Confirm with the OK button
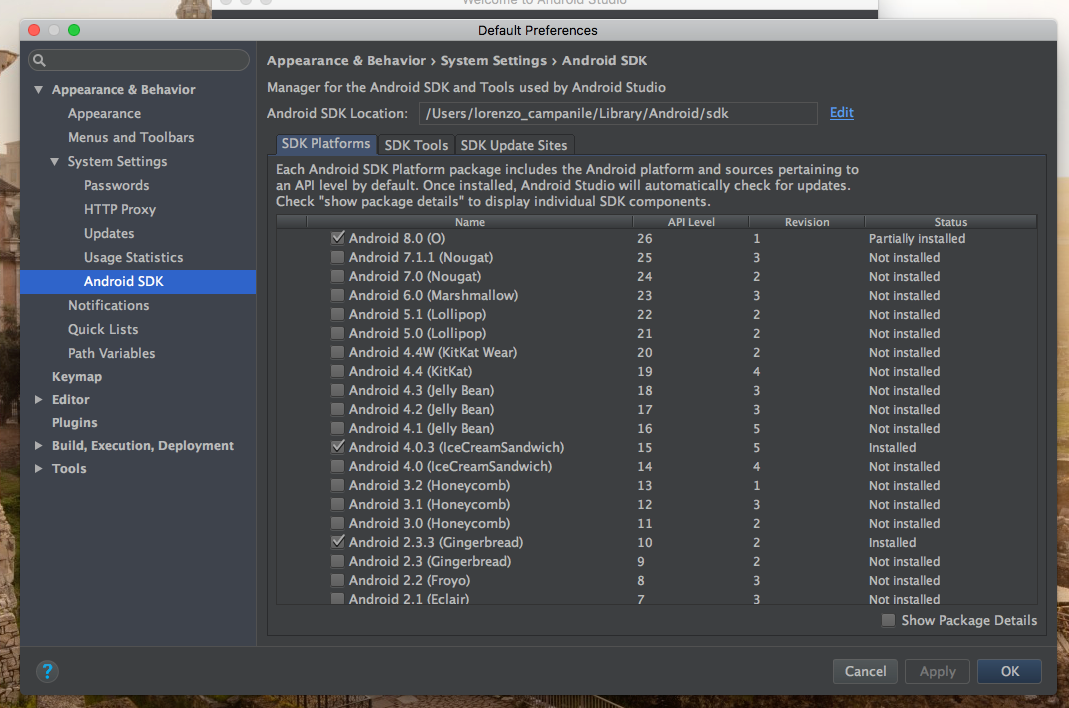 coord(1010,671)
